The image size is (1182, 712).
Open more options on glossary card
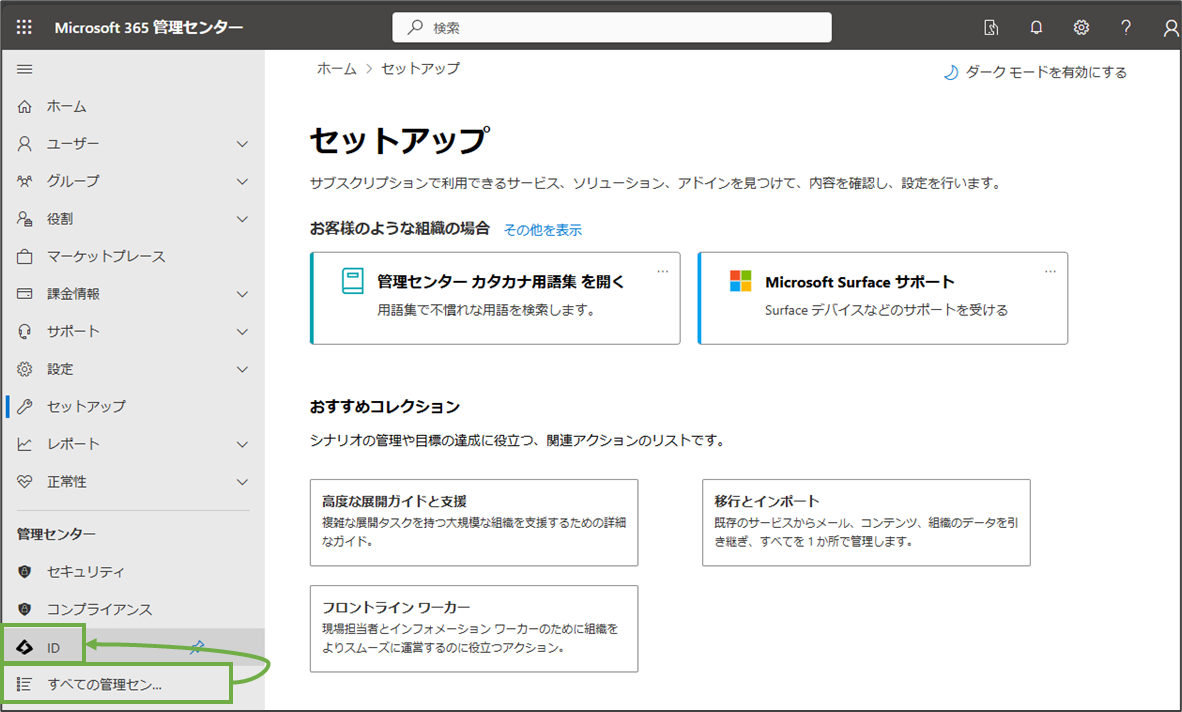click(663, 271)
